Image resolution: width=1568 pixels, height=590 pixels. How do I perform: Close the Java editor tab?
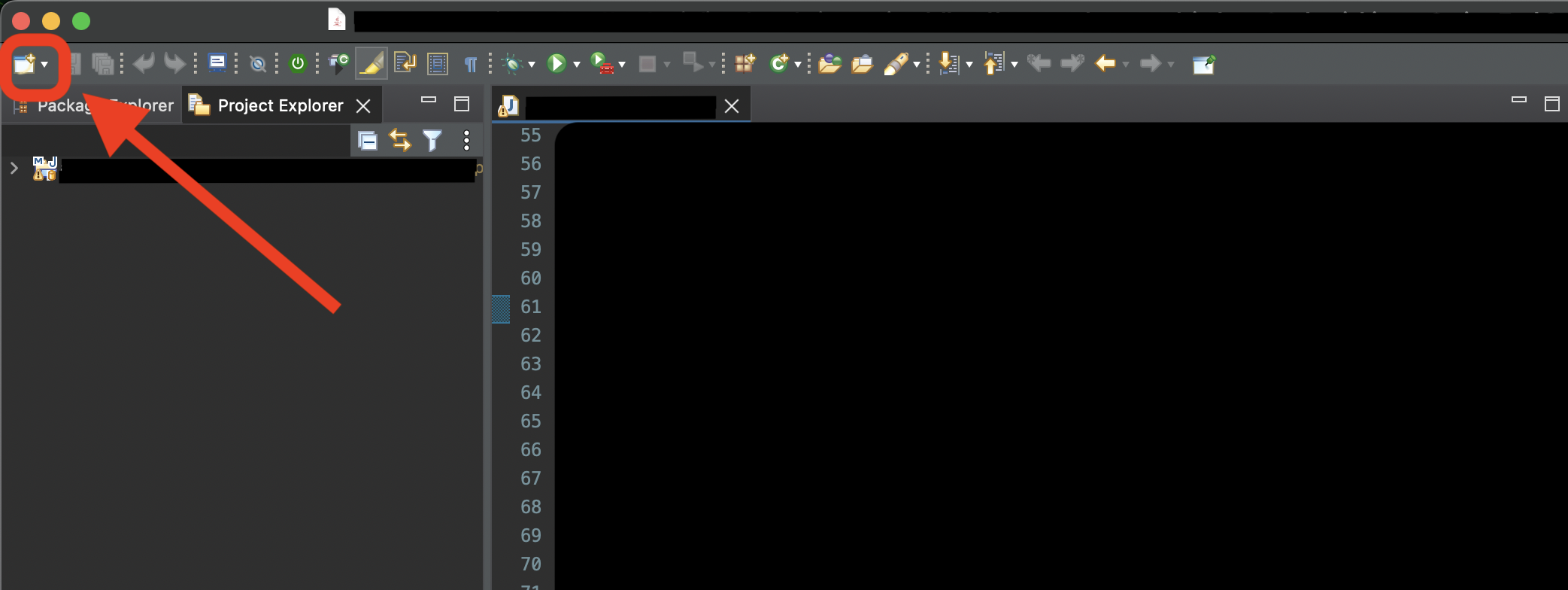point(732,106)
